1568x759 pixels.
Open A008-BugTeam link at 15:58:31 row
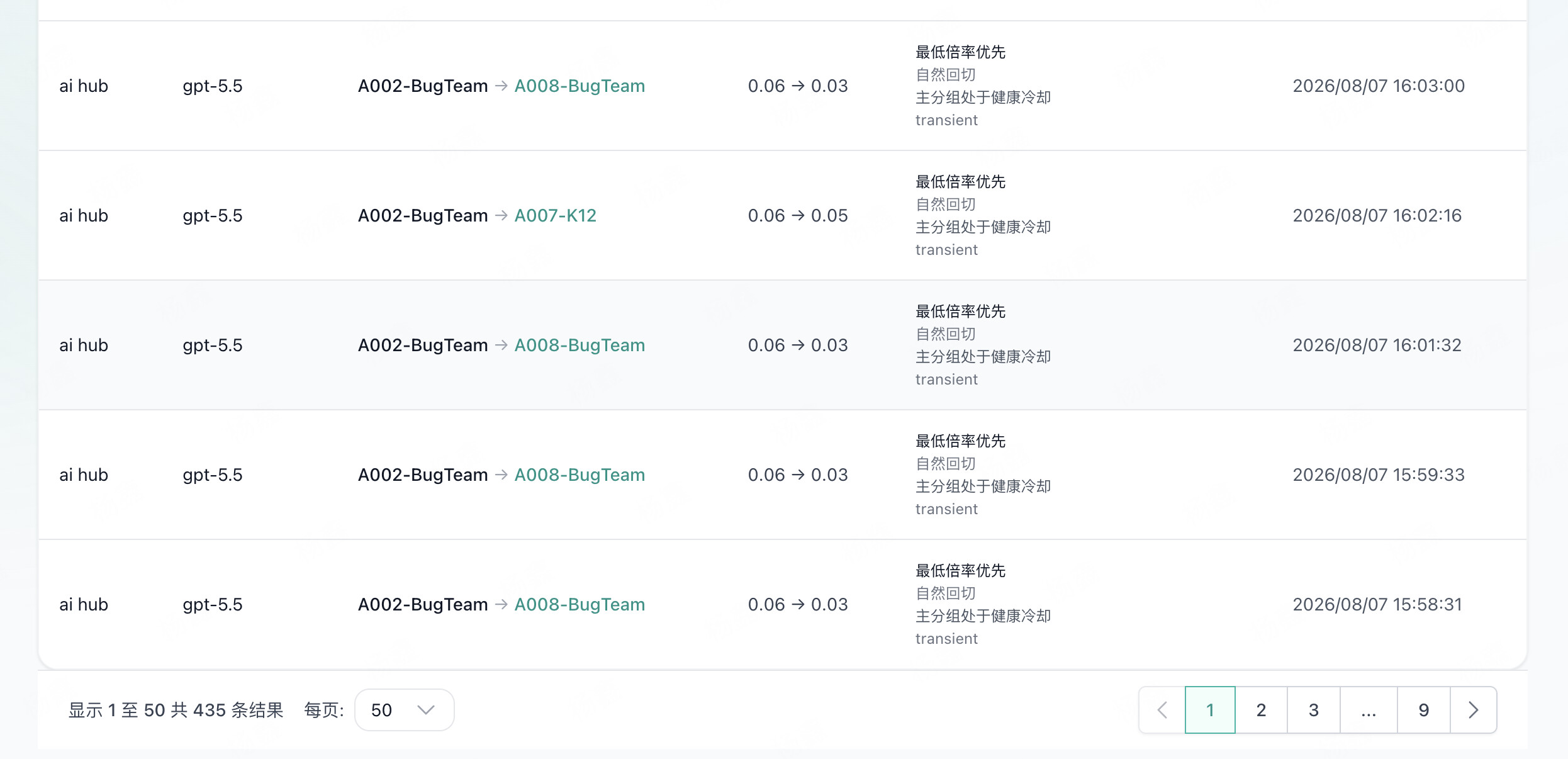(x=580, y=604)
